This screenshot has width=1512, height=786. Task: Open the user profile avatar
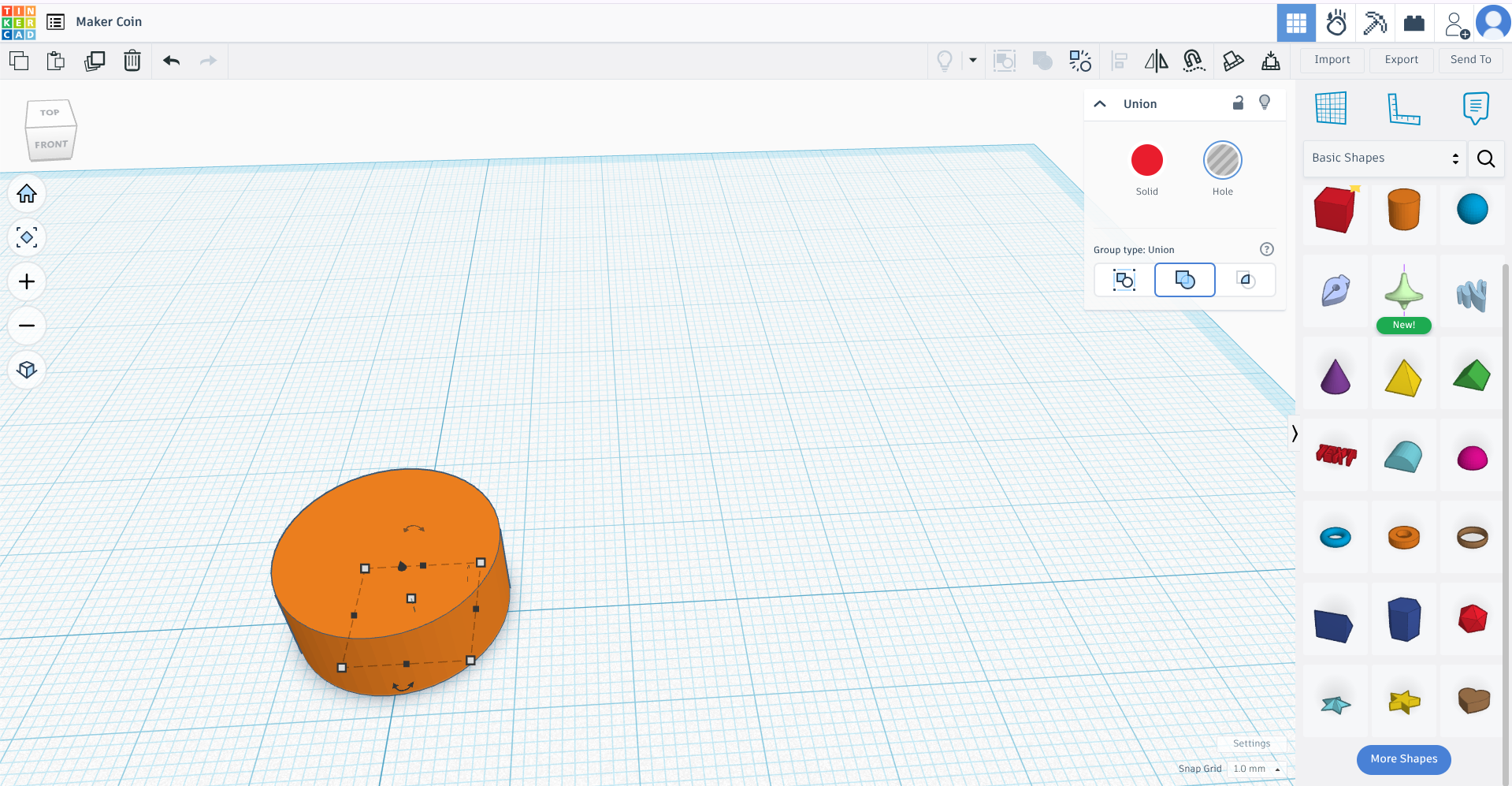(x=1493, y=22)
